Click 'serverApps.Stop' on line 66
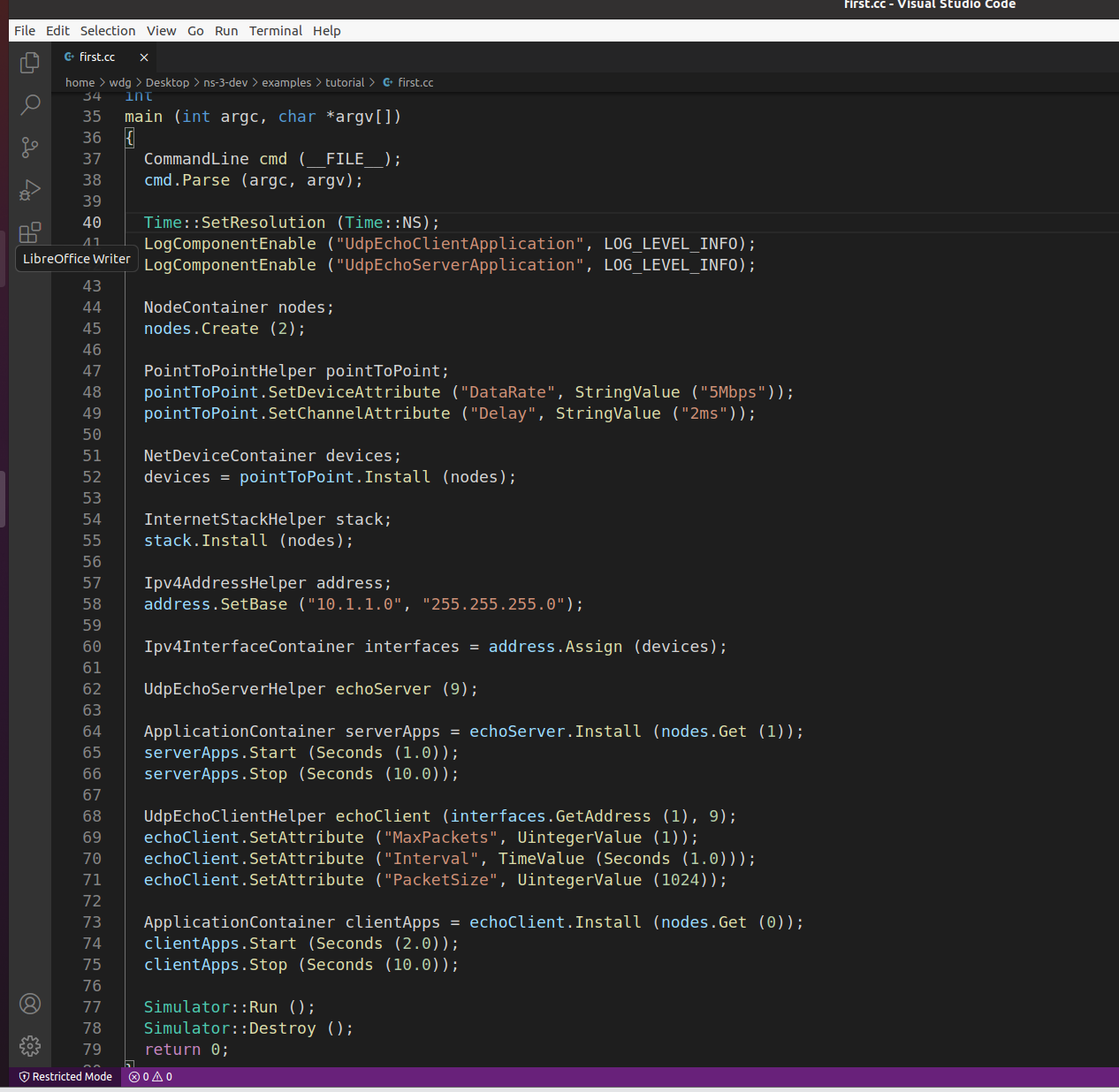1119x1092 pixels. click(x=216, y=774)
